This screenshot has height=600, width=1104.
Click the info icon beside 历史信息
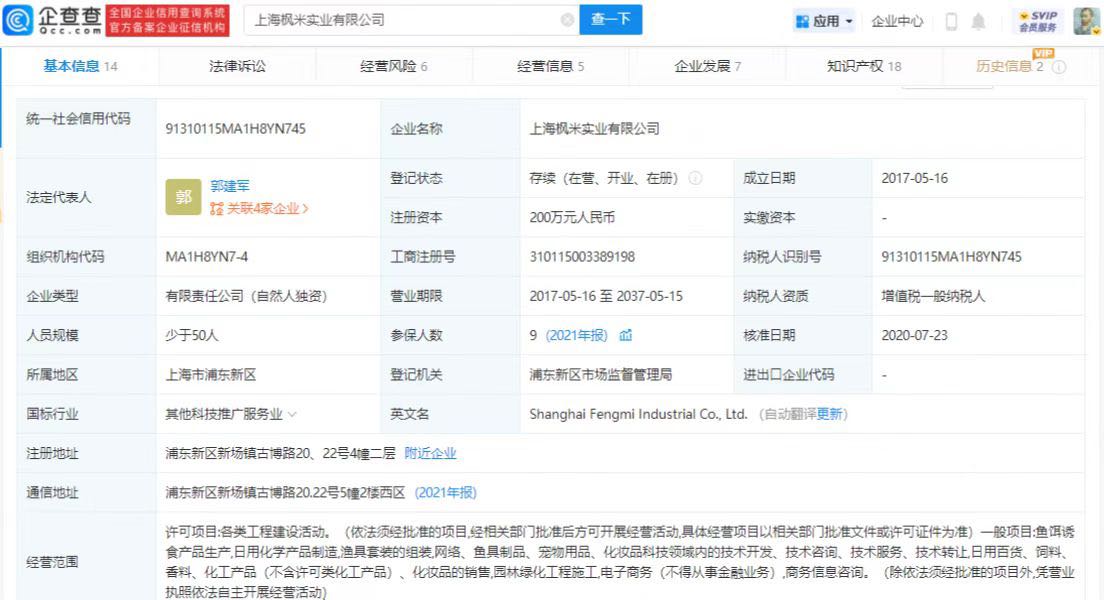tap(1059, 67)
